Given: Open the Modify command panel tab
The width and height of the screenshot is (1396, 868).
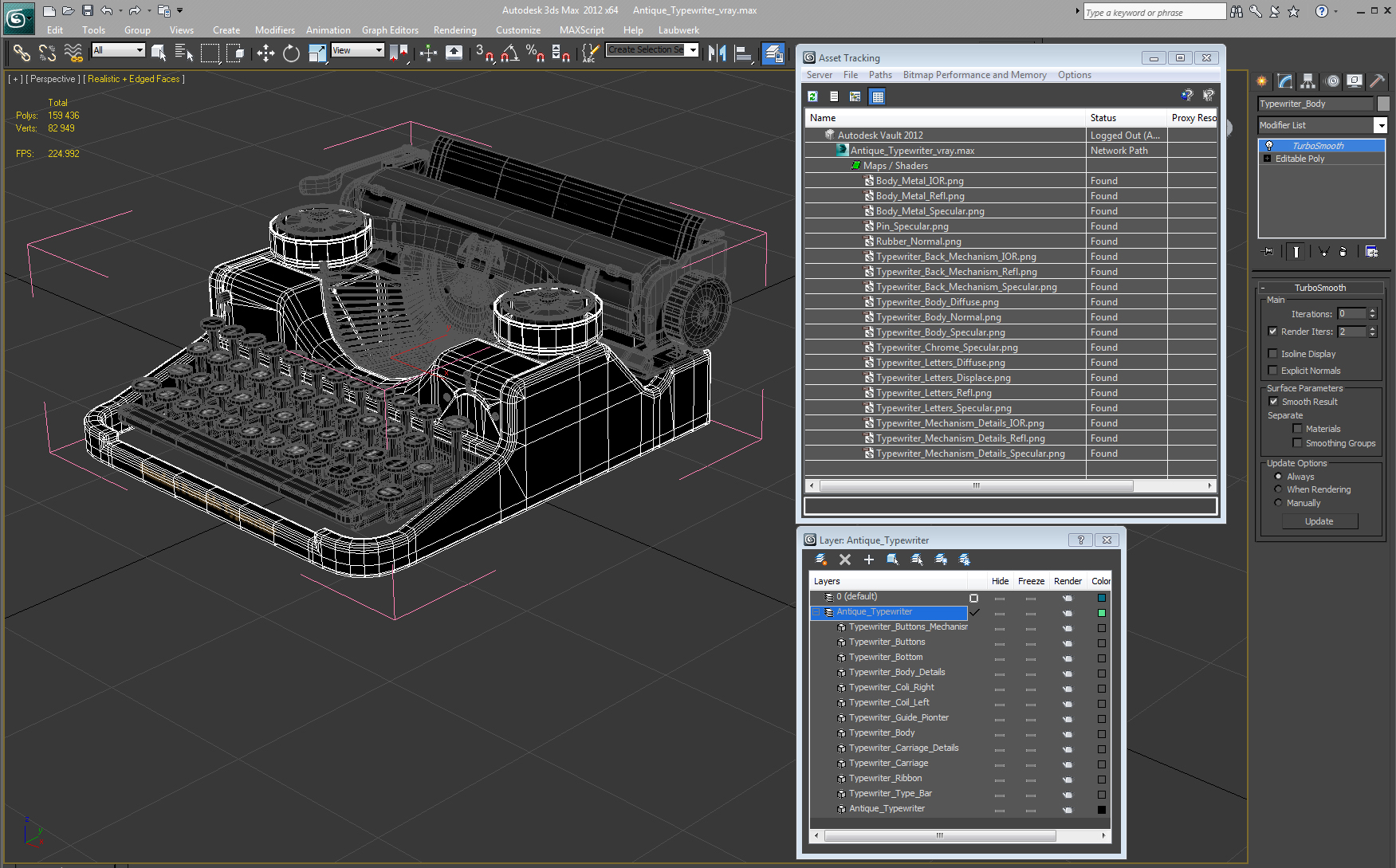Looking at the screenshot, I should click(x=1284, y=81).
